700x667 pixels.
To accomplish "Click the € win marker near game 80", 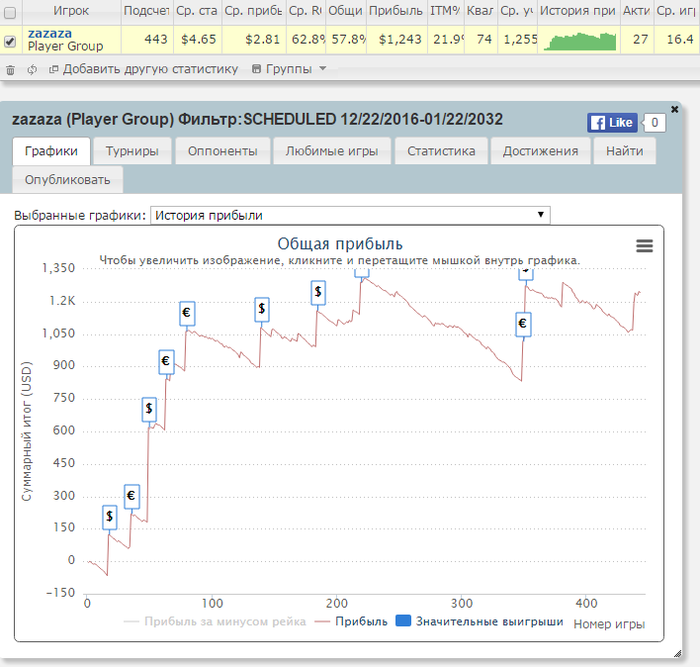I will coord(187,313).
